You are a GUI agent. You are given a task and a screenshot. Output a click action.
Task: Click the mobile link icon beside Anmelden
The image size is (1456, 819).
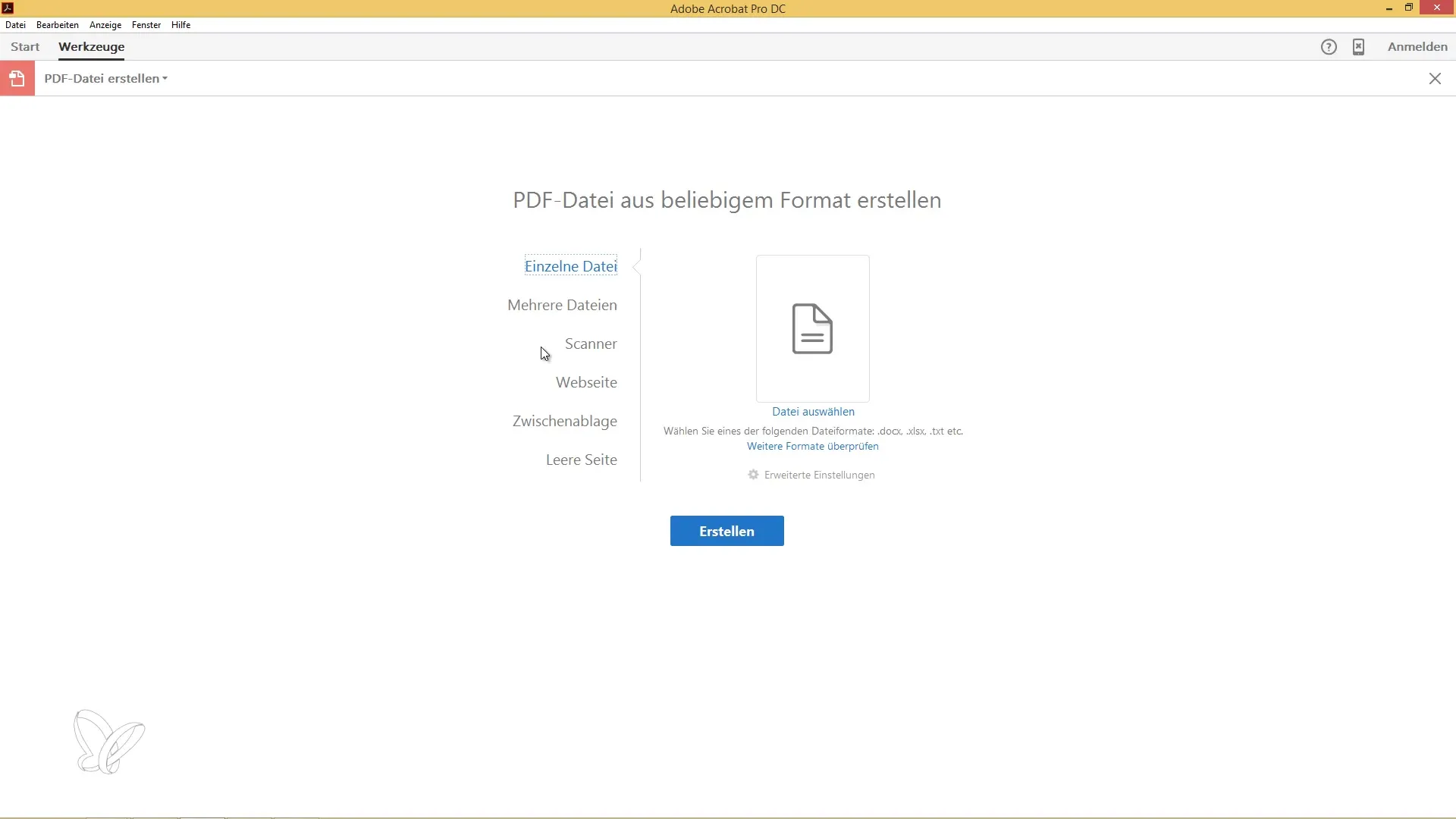click(x=1358, y=47)
